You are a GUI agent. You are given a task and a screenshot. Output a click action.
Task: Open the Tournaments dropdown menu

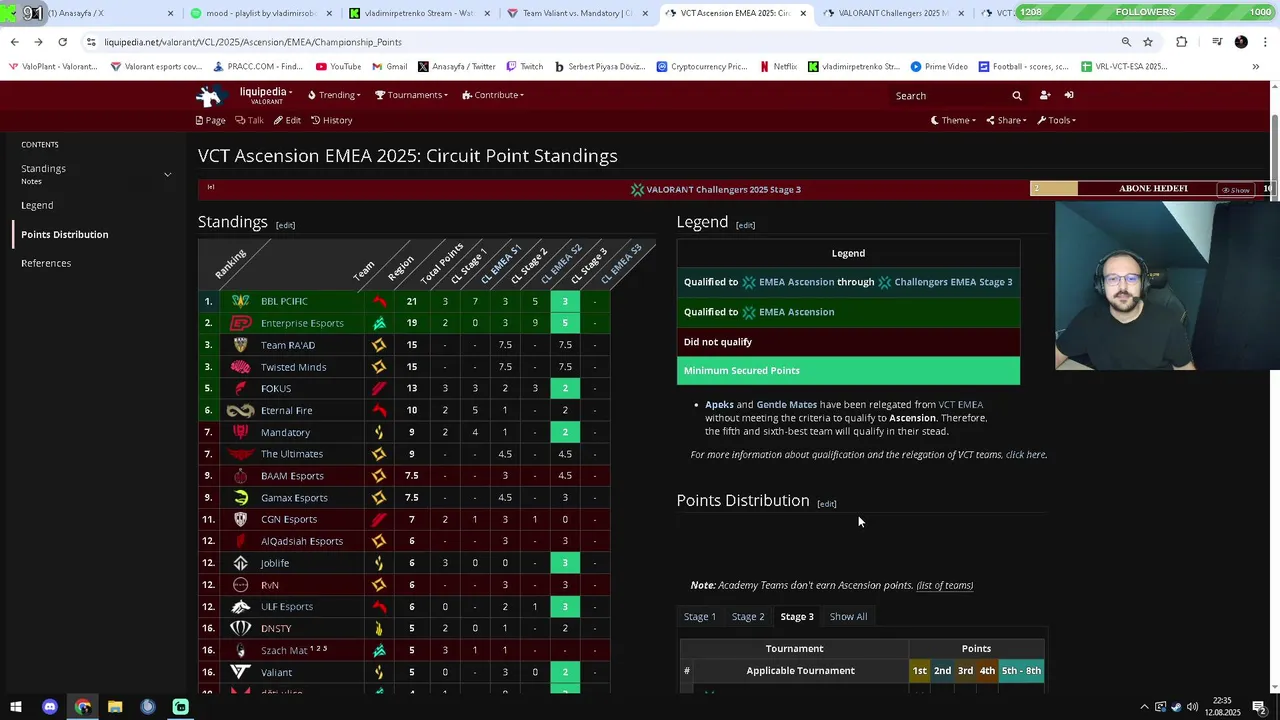(x=410, y=95)
